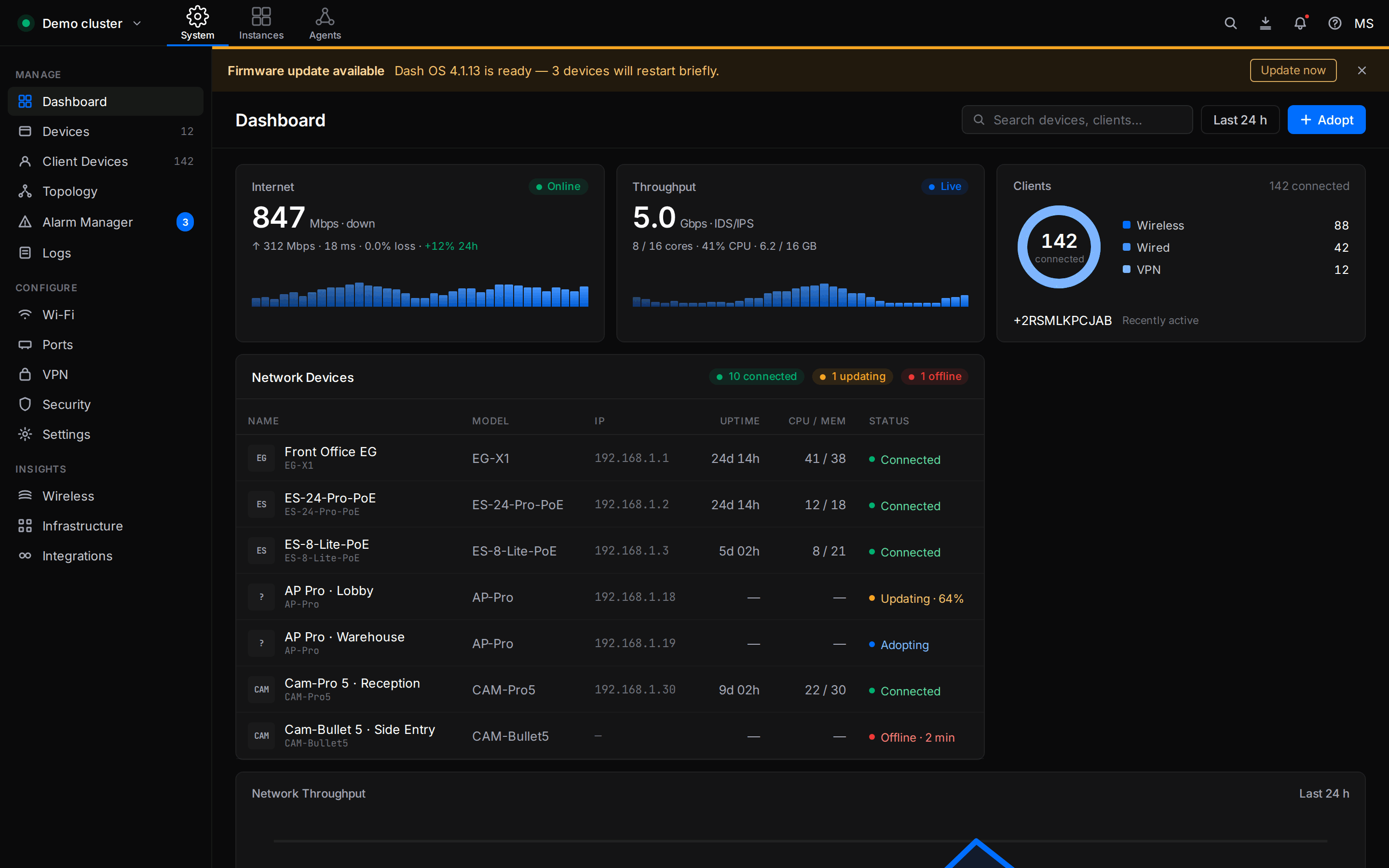Click the Ports sidebar icon
1389x868 pixels.
pos(25,344)
